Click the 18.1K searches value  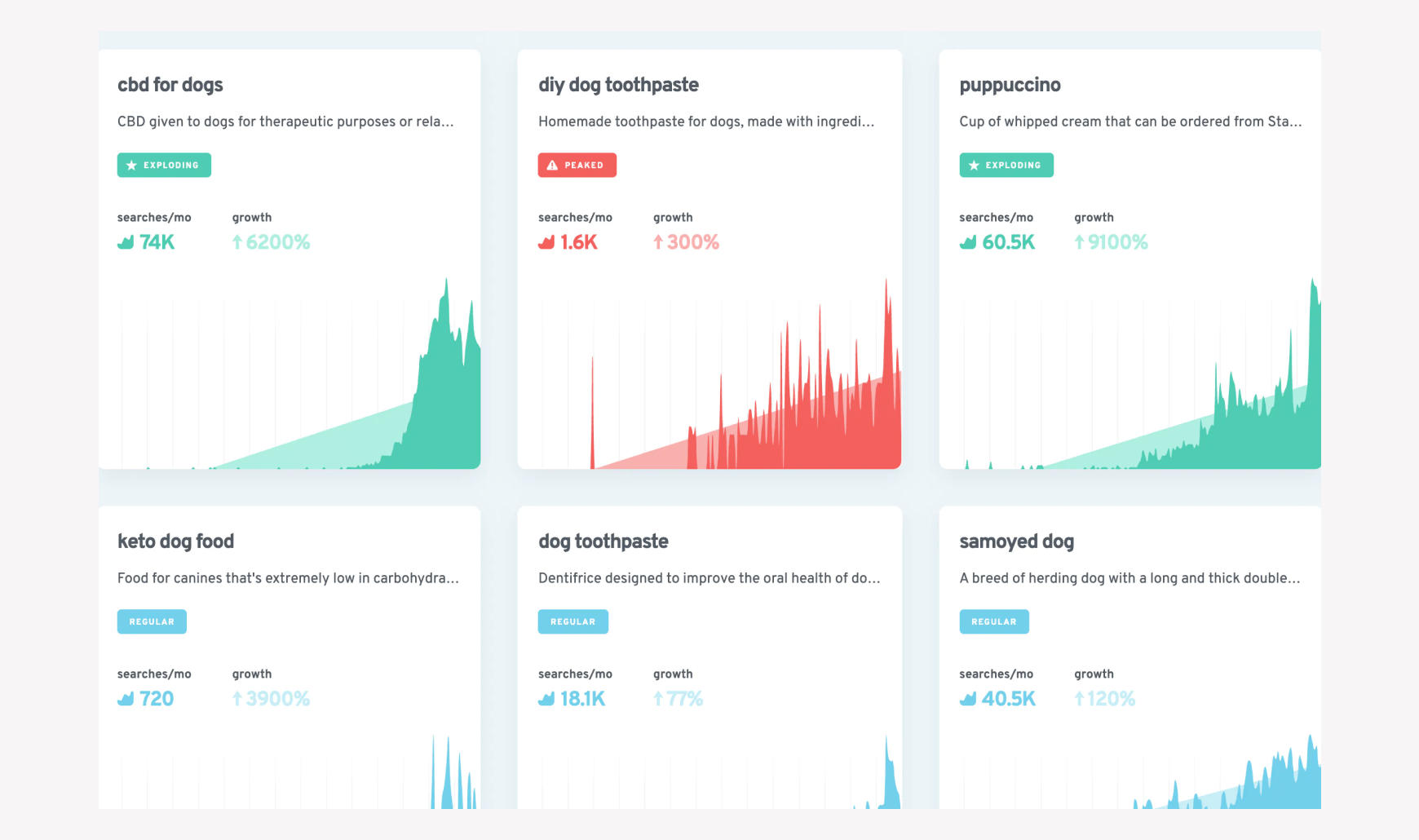tap(583, 699)
